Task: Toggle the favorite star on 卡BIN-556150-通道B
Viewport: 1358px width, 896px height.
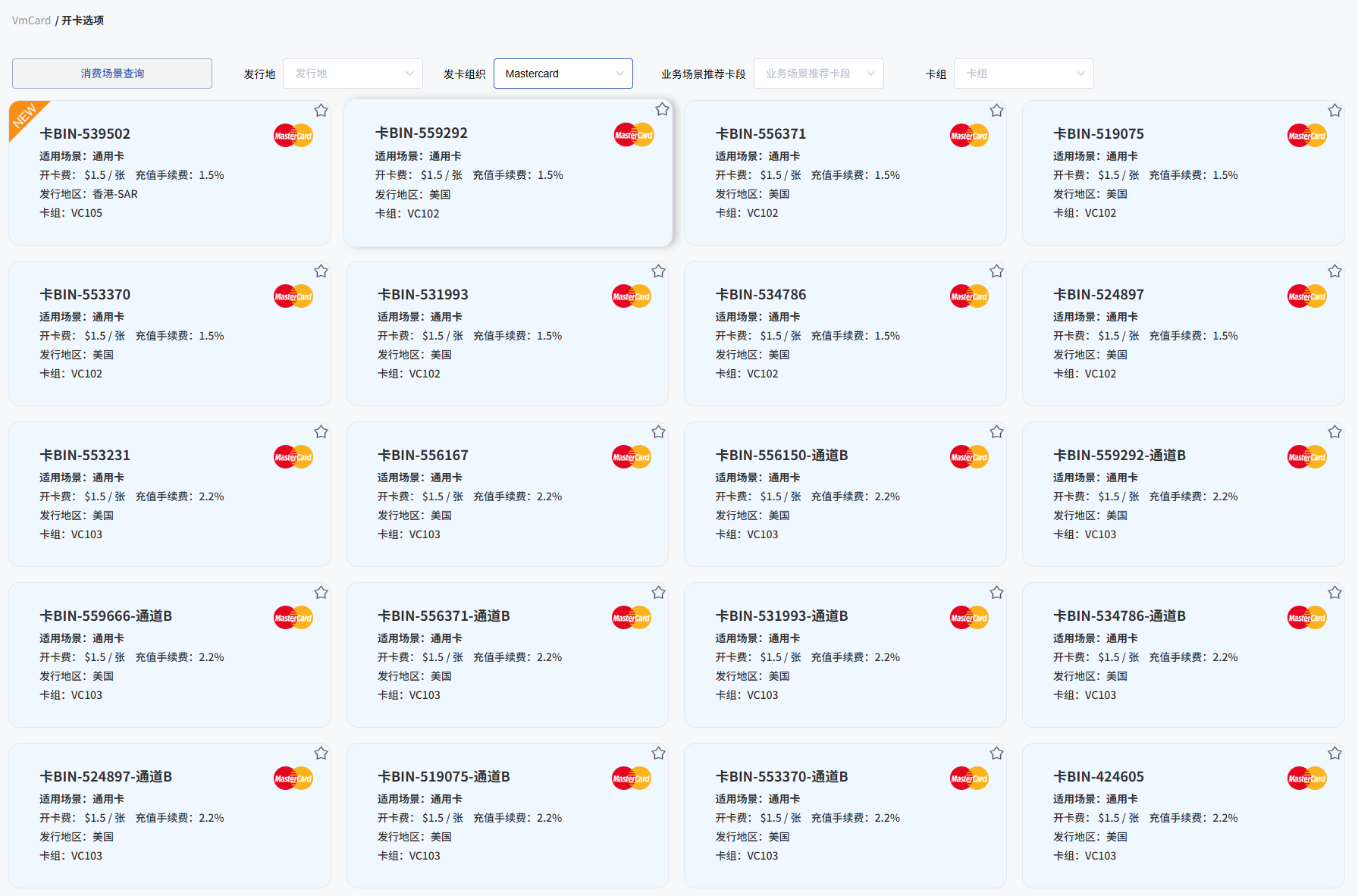Action: pyautogui.click(x=996, y=431)
